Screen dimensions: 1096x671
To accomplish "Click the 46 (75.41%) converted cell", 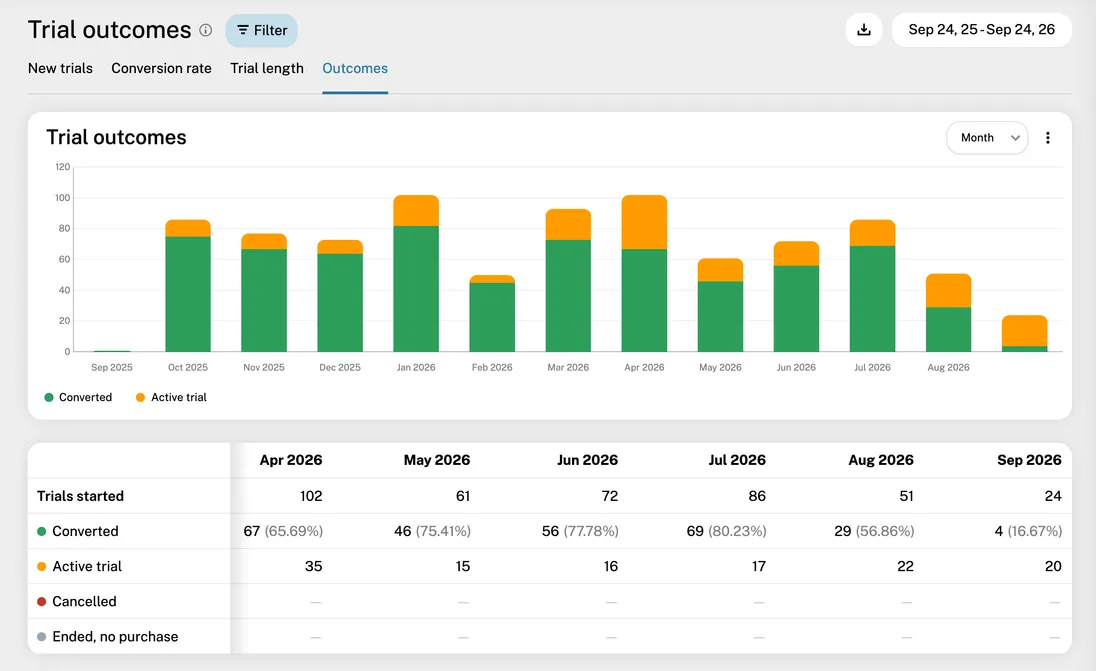I will click(x=433, y=531).
